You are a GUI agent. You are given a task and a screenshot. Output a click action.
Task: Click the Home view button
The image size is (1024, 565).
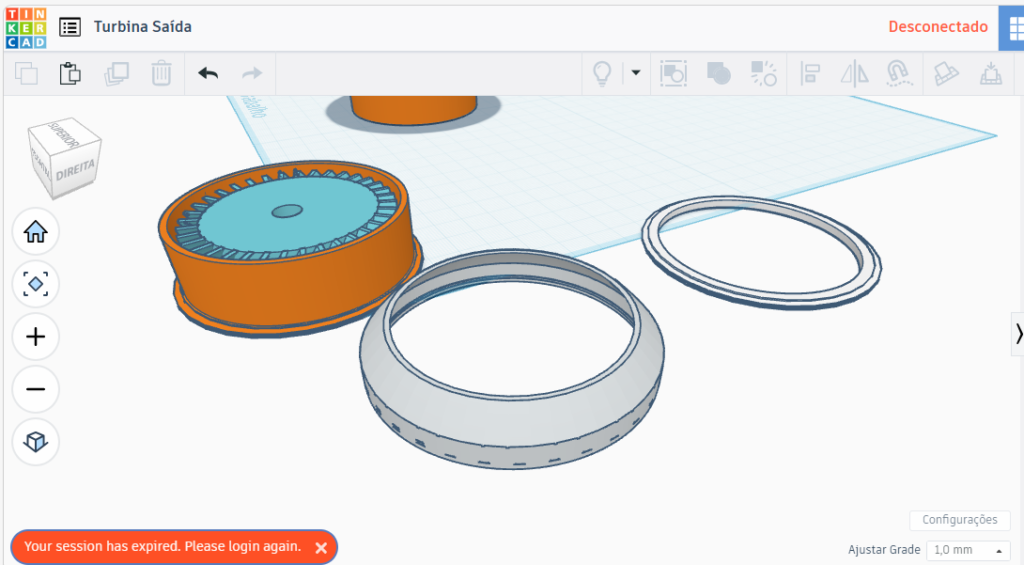coord(36,232)
